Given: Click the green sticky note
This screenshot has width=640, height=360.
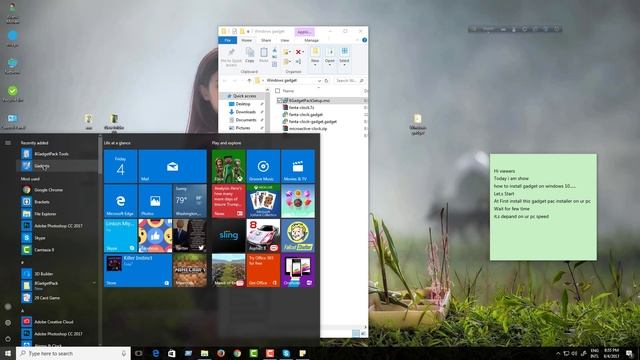Looking at the screenshot, I should coord(543,207).
